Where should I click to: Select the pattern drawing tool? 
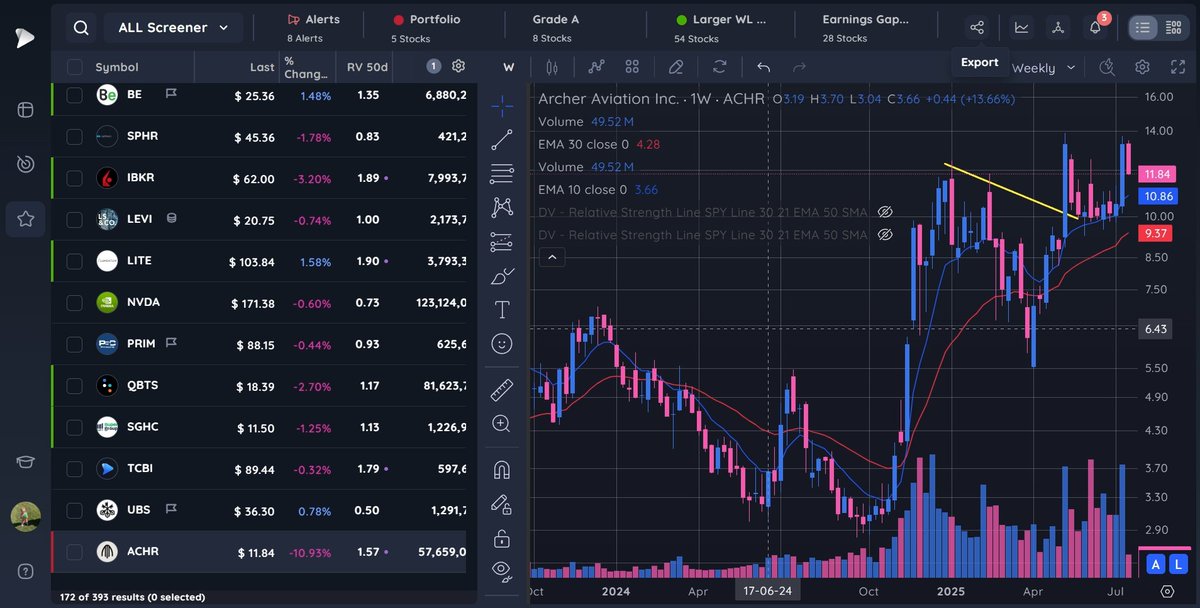tap(502, 208)
